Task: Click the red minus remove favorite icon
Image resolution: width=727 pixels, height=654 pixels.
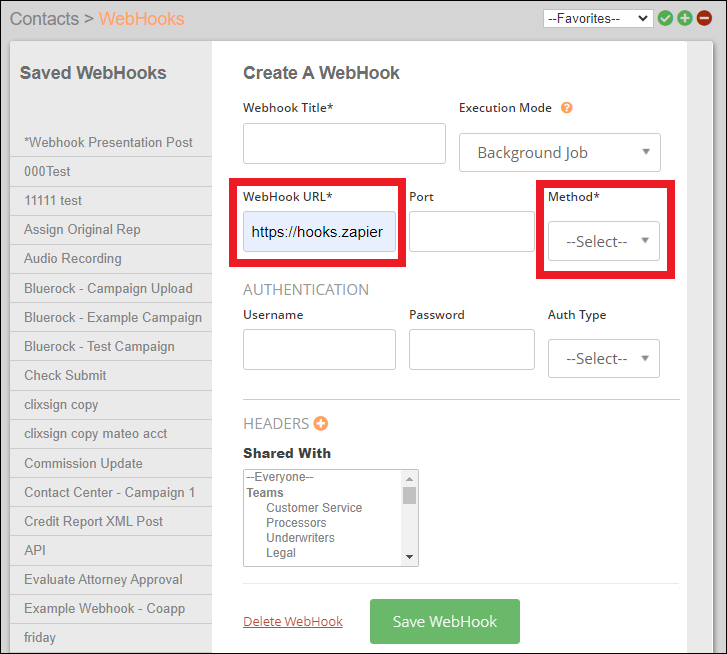Action: 704,19
